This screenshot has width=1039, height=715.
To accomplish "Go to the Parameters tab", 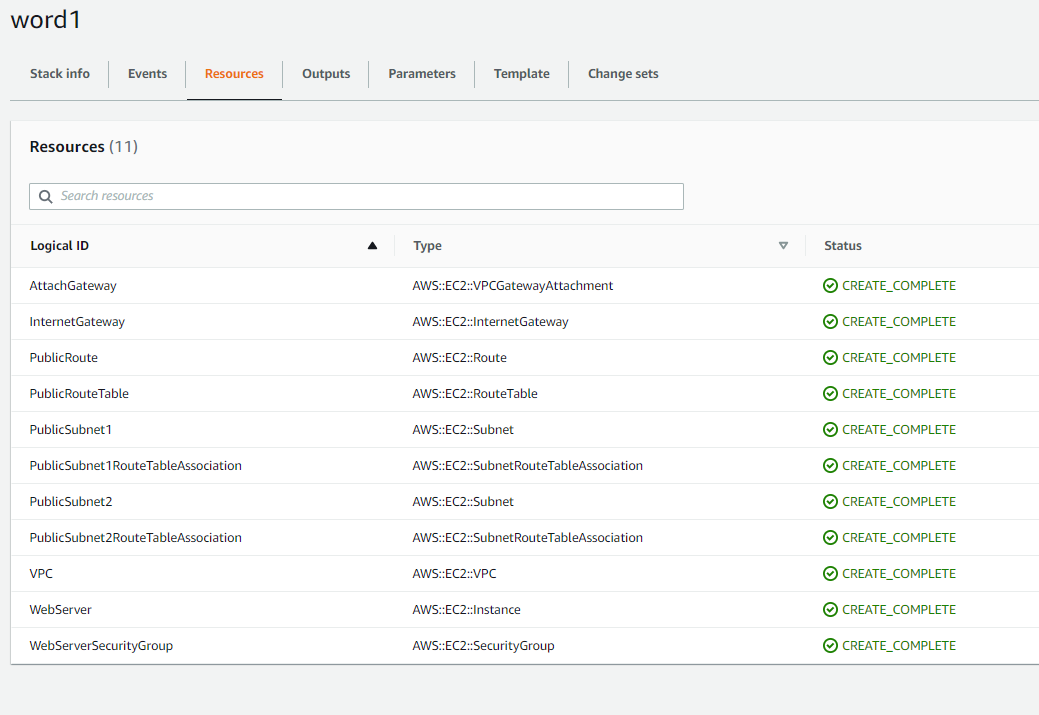I will coord(422,74).
